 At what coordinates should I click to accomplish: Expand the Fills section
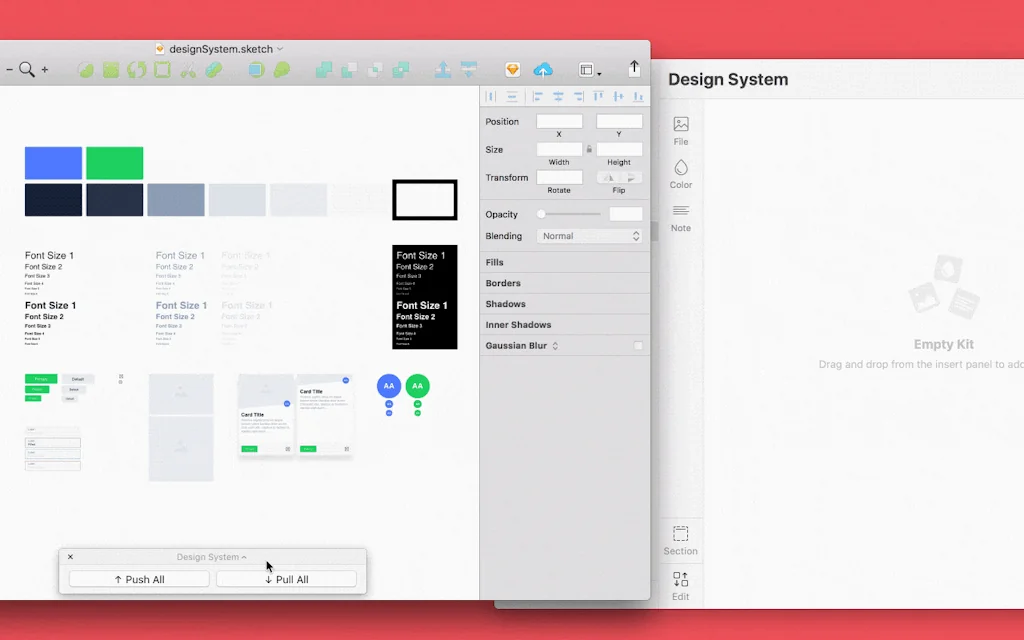pos(495,262)
